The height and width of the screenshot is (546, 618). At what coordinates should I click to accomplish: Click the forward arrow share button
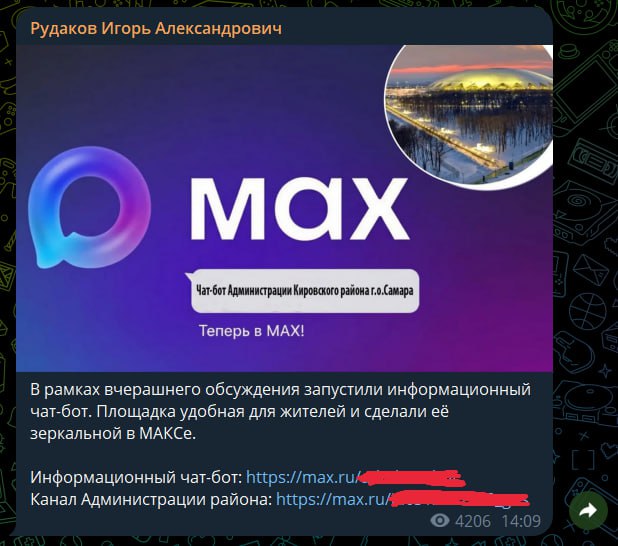(588, 511)
